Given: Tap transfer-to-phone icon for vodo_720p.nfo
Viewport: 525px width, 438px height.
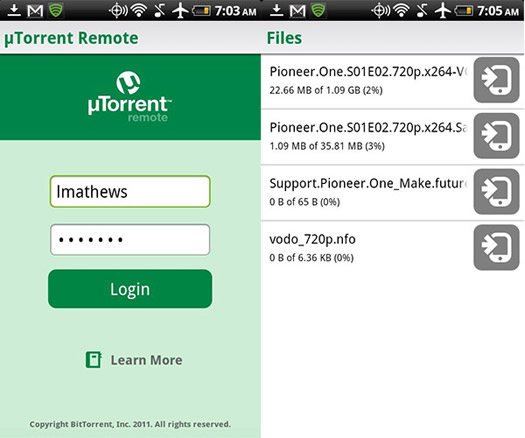Looking at the screenshot, I should (x=497, y=247).
